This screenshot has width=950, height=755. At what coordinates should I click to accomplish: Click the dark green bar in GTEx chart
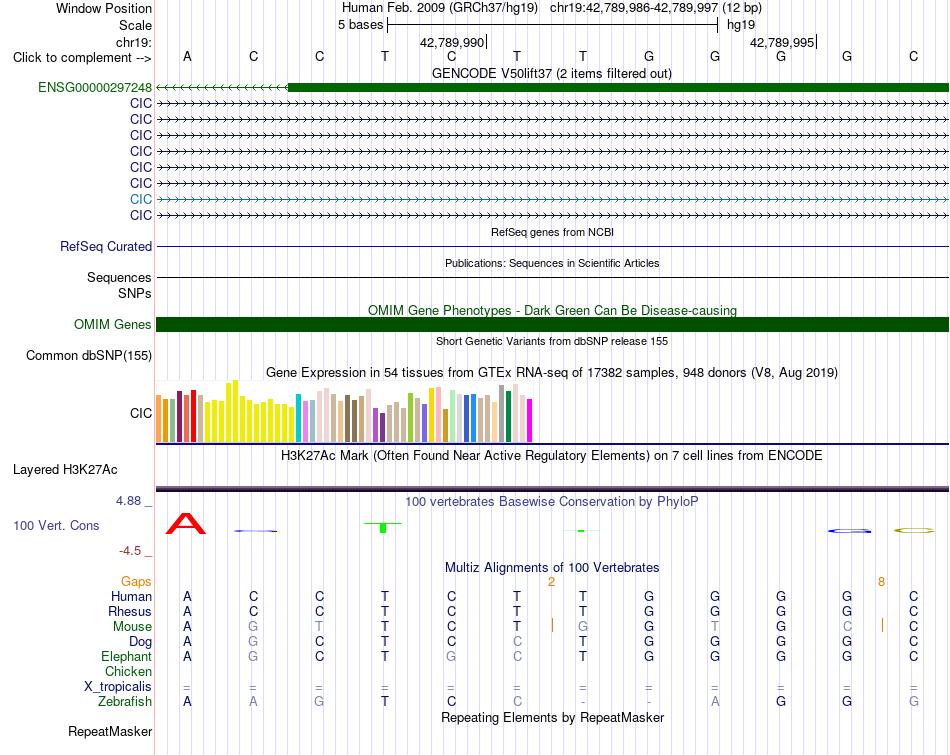[508, 417]
